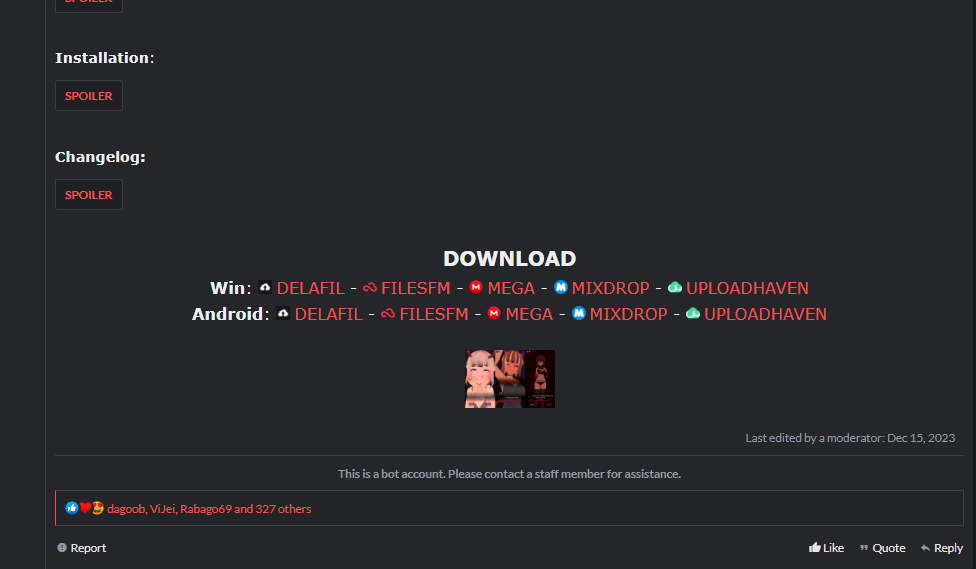Click the thumbs-up Like icon
The height and width of the screenshot is (569, 976).
tap(814, 547)
